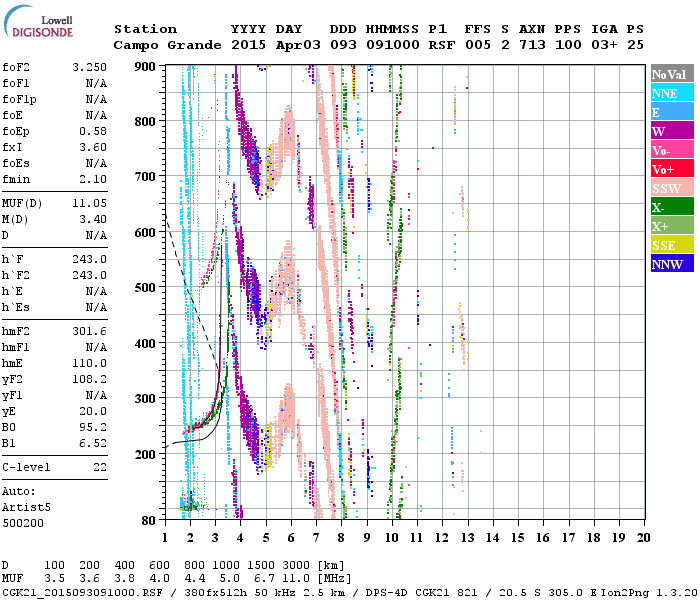700x600 pixels.
Task: Click the hmE value 110.0
Action: point(89,363)
